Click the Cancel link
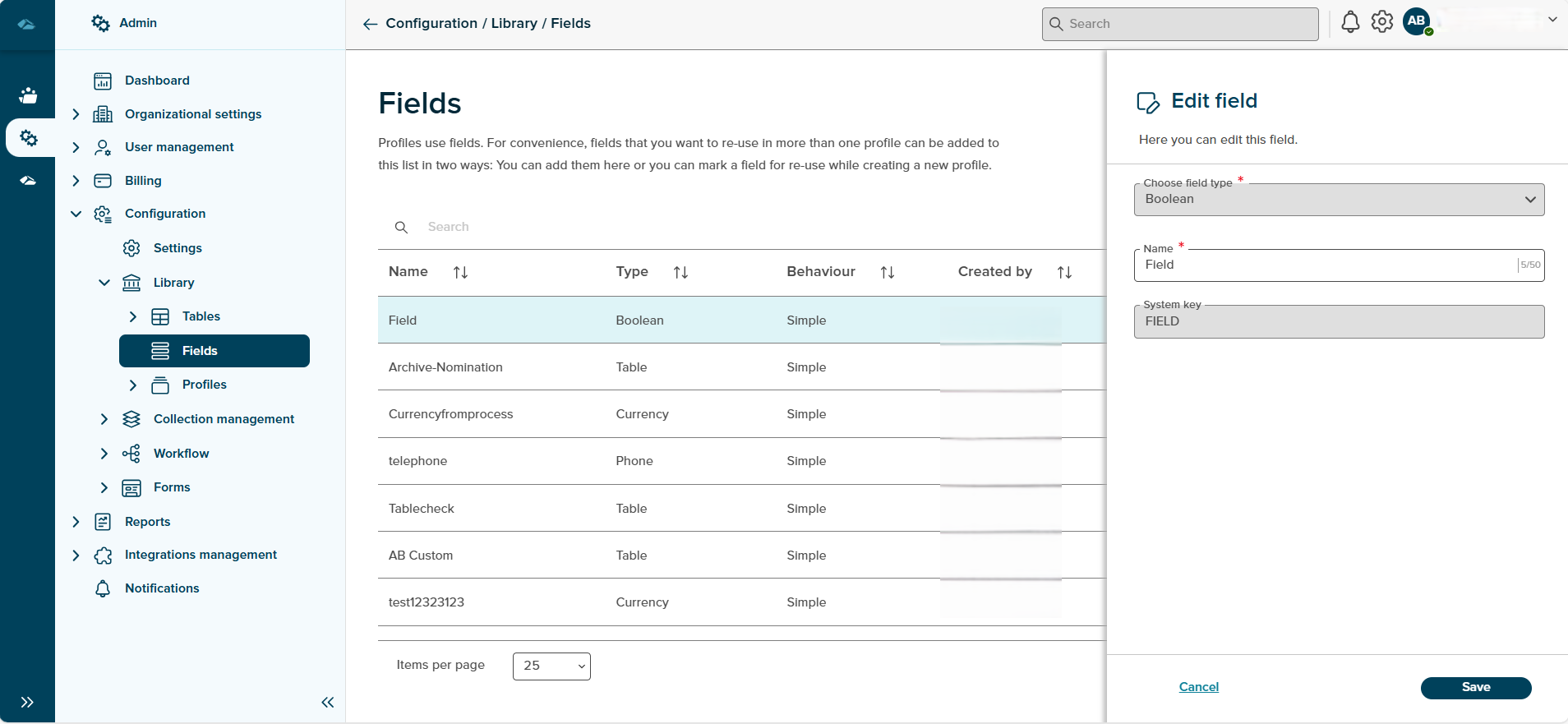The width and height of the screenshot is (1568, 724). (1198, 687)
